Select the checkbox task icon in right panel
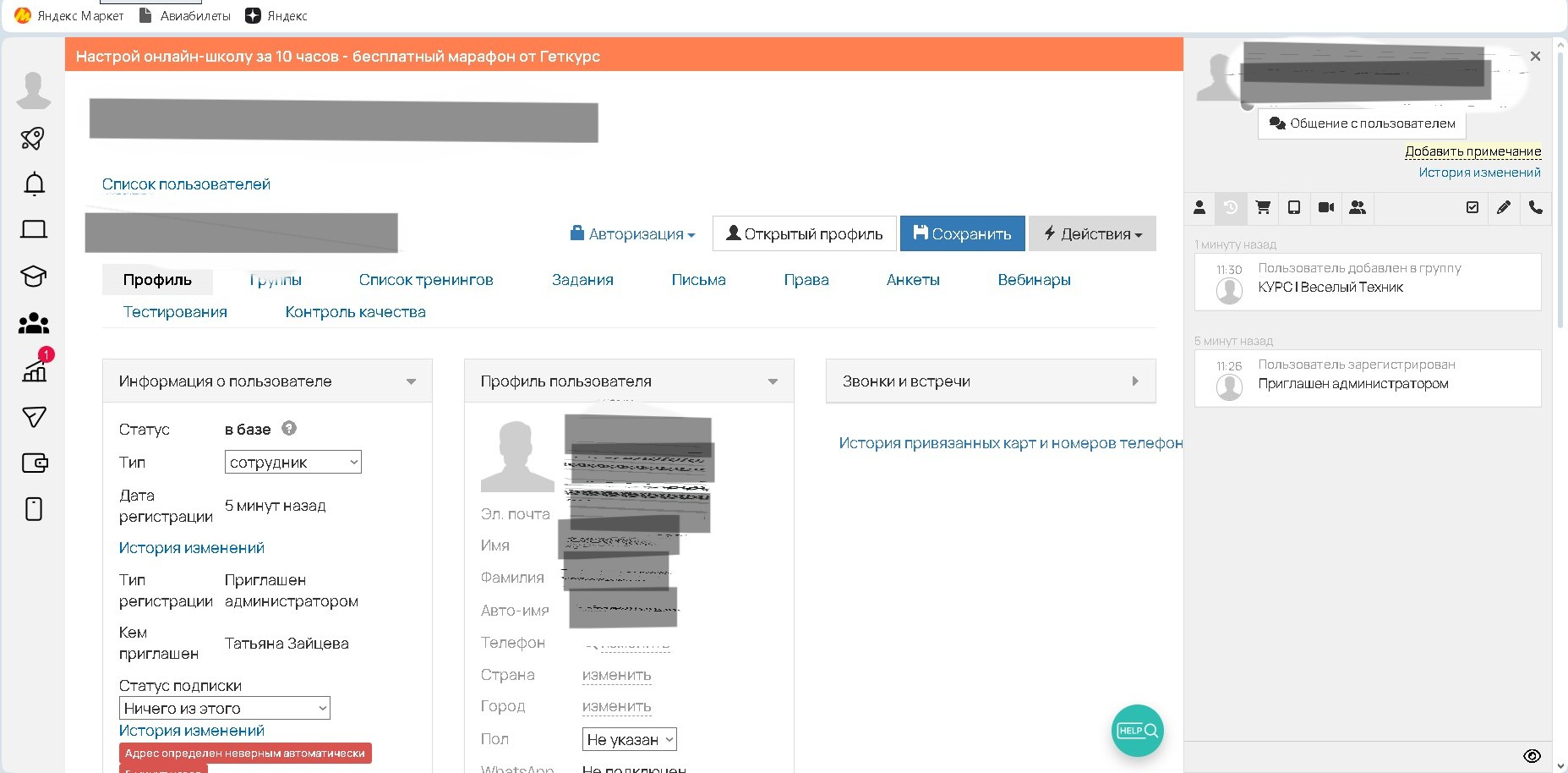Viewport: 1568px width, 773px height. pos(1472,207)
